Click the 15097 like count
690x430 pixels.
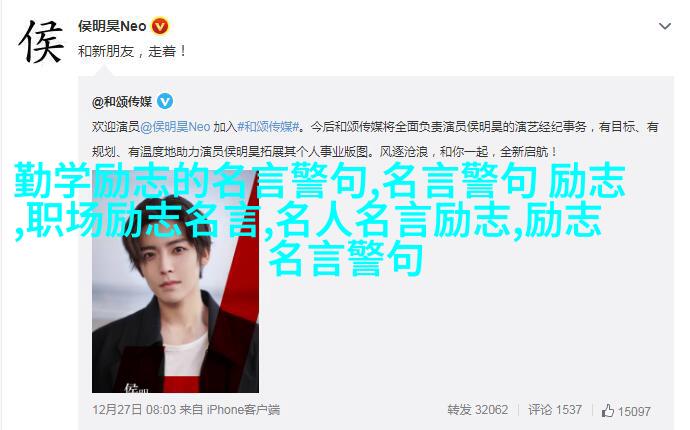[634, 412]
